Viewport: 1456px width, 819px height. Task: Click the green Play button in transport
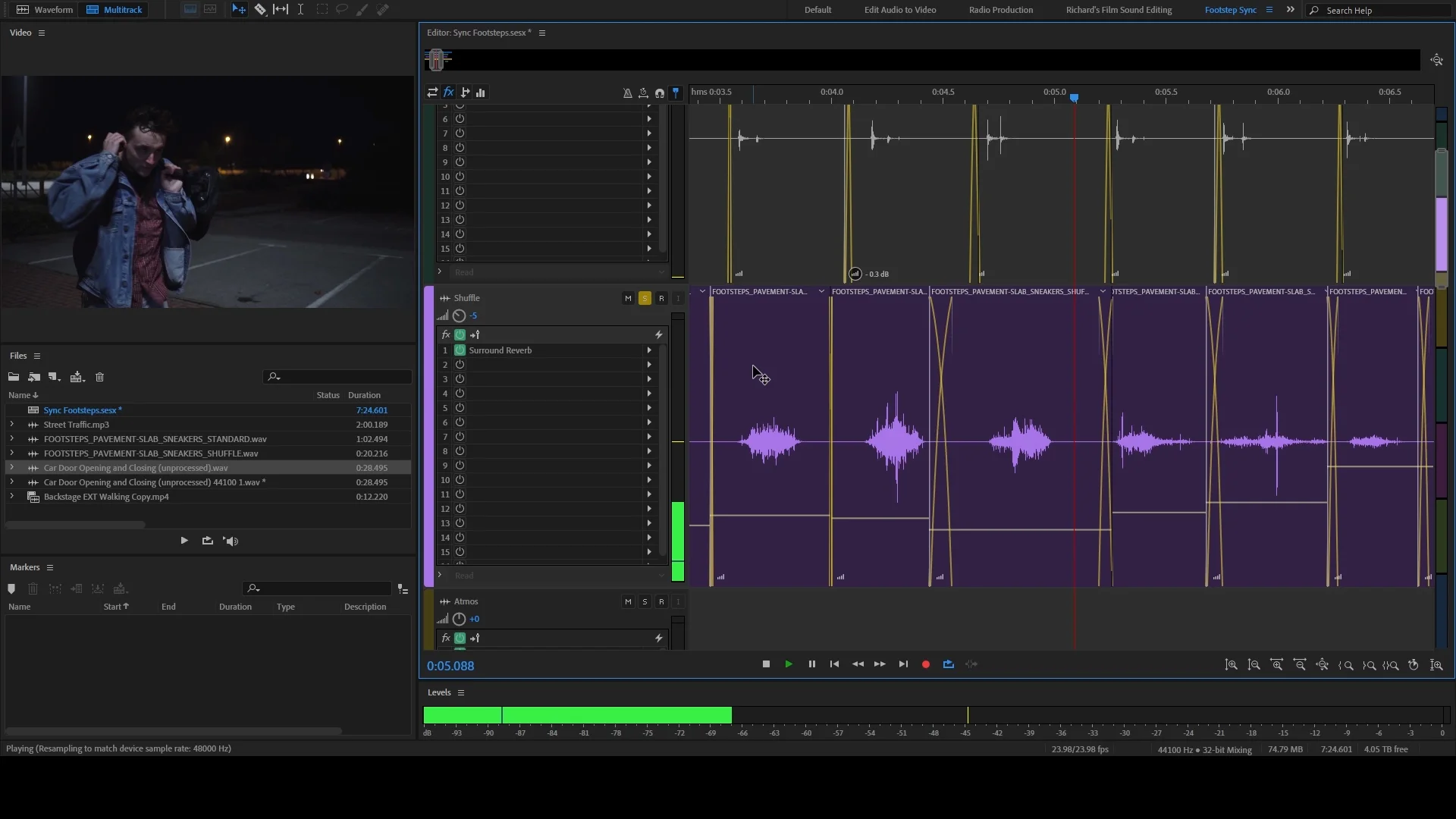[x=789, y=664]
